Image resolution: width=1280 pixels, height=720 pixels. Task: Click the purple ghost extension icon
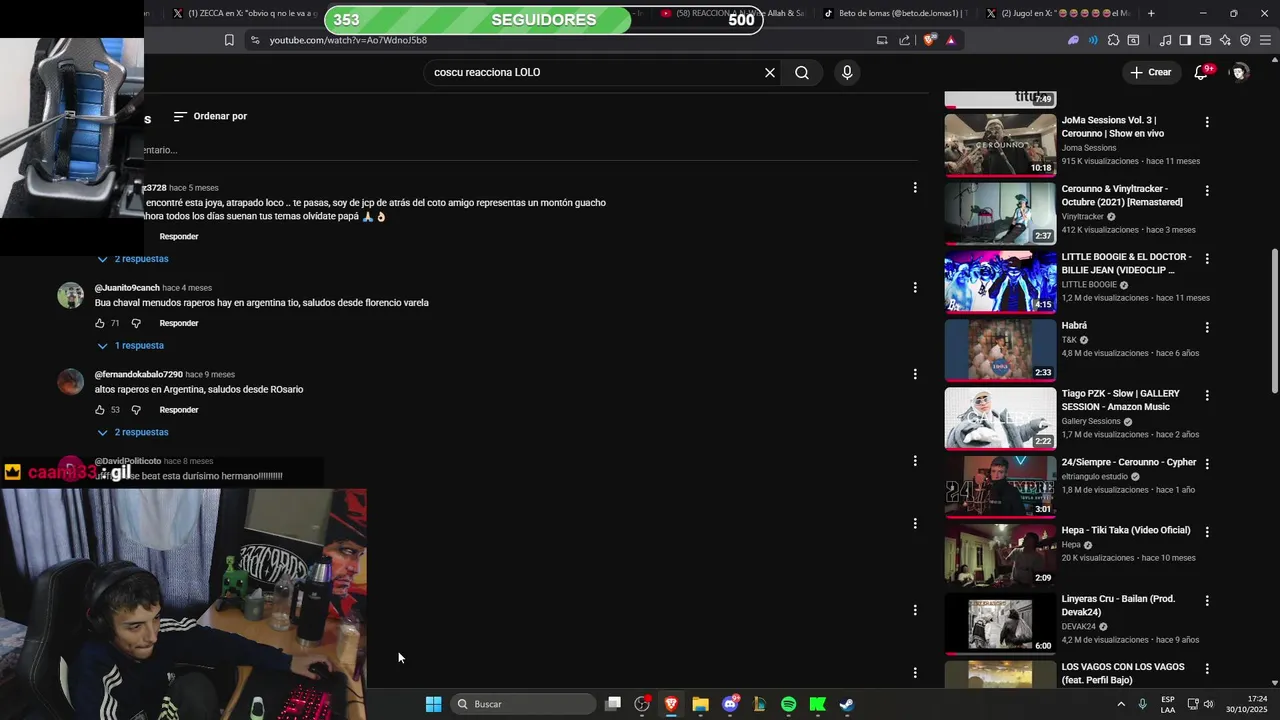1073,40
